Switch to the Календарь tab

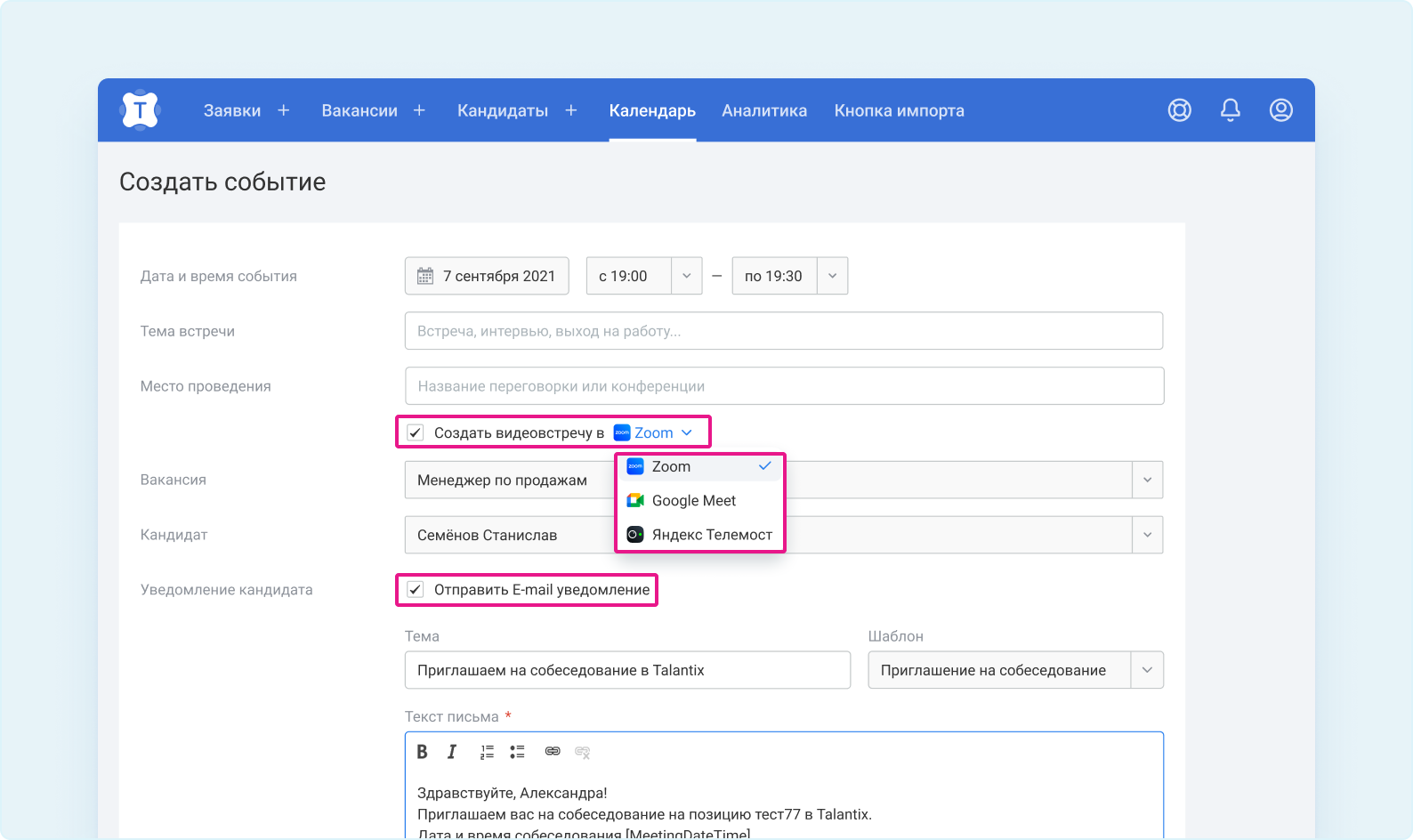652,110
